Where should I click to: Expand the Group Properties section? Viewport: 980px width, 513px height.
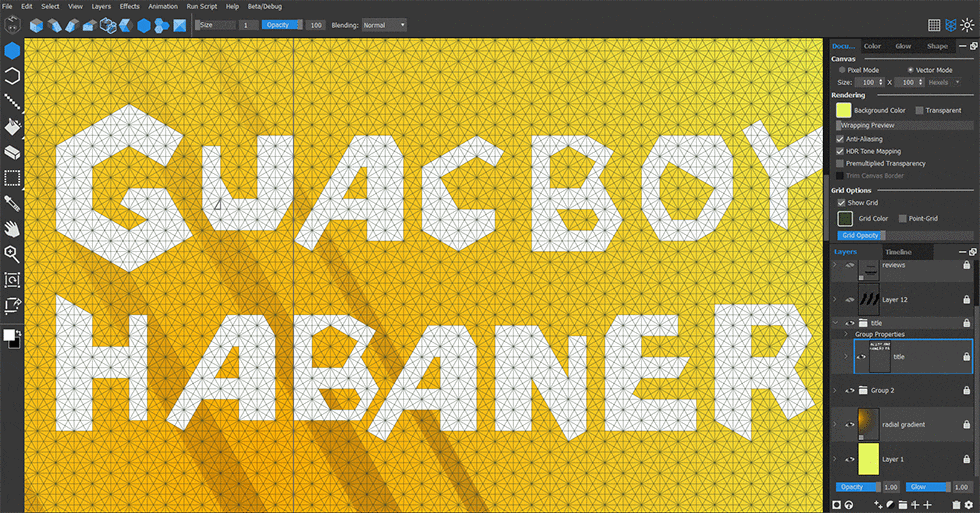[x=846, y=334]
